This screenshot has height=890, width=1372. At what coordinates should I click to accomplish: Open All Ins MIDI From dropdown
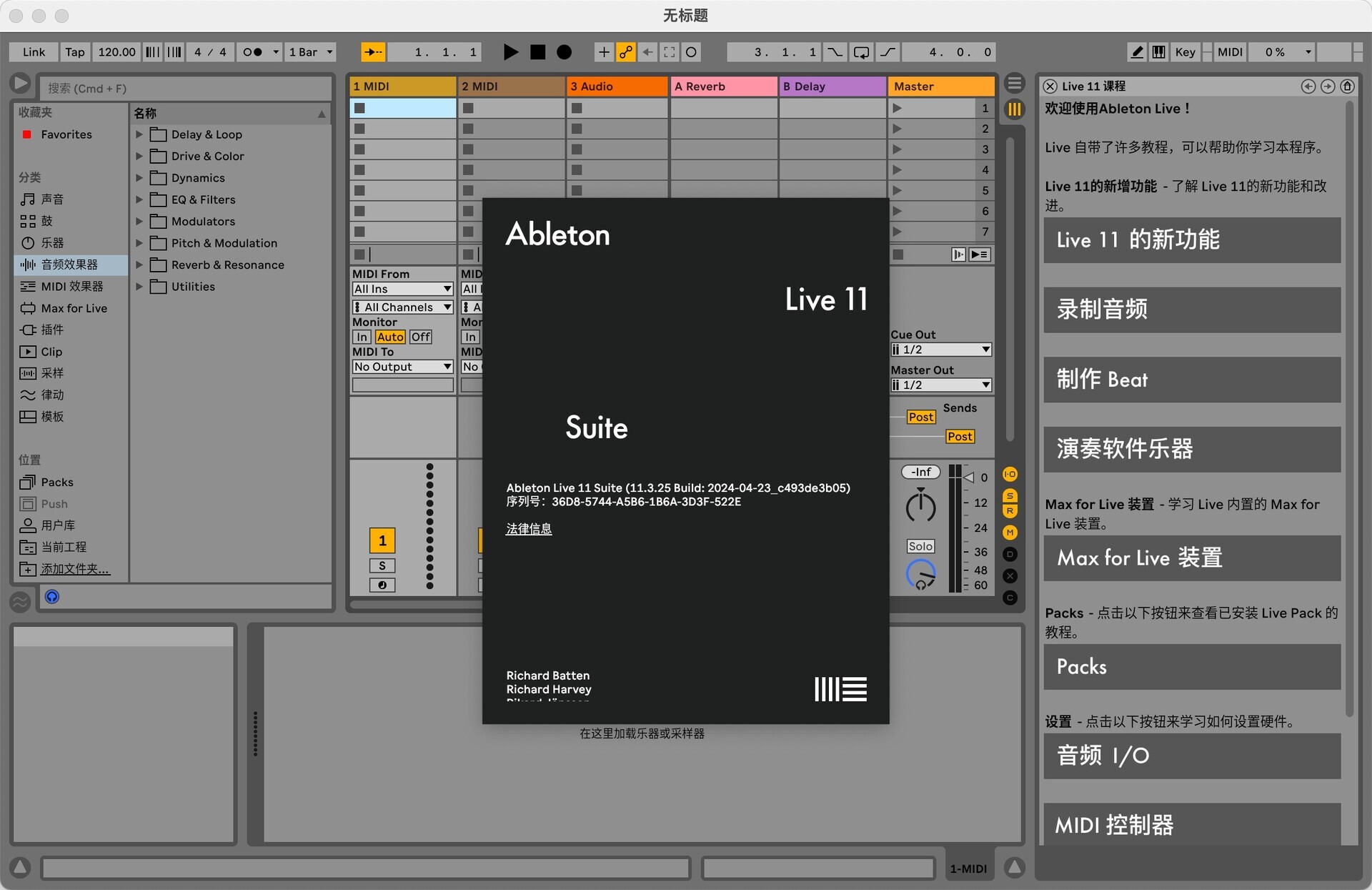403,289
